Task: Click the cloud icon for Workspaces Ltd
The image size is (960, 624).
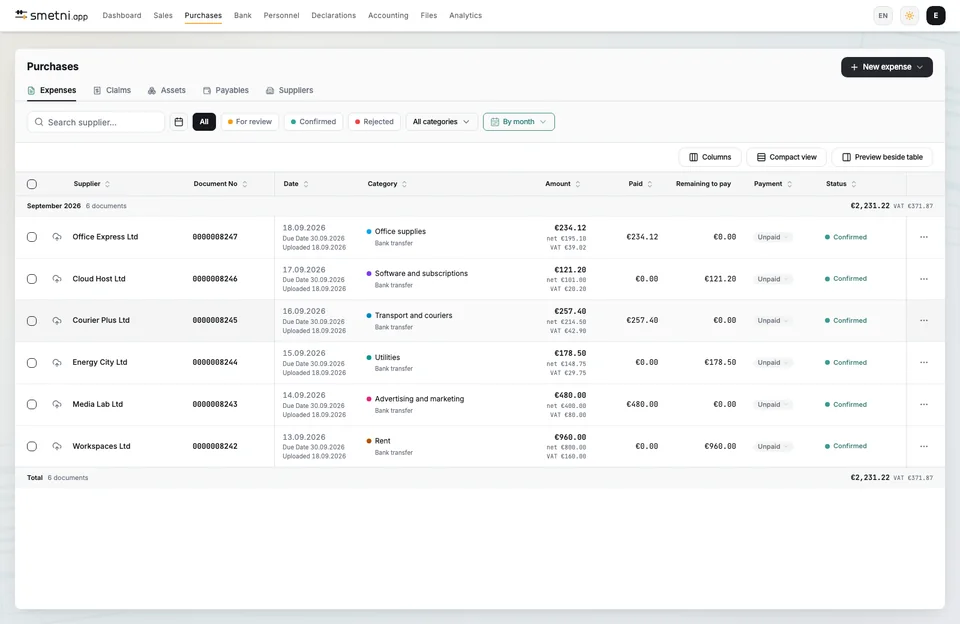Action: 57,446
